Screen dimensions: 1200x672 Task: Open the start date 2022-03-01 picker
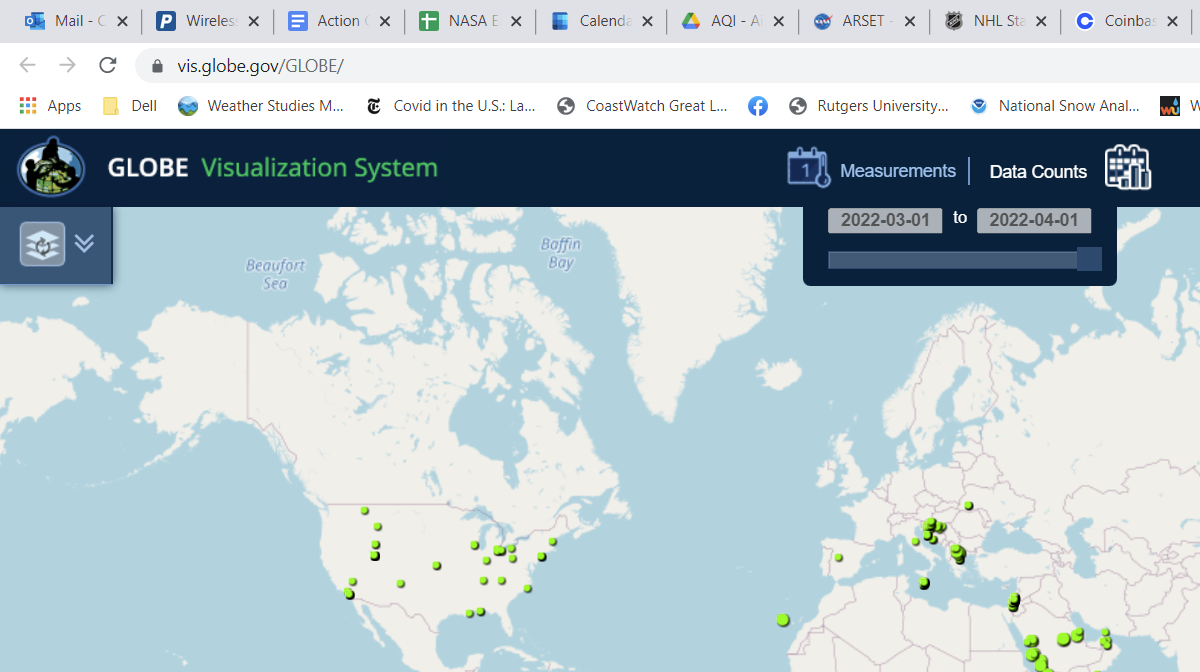[885, 220]
